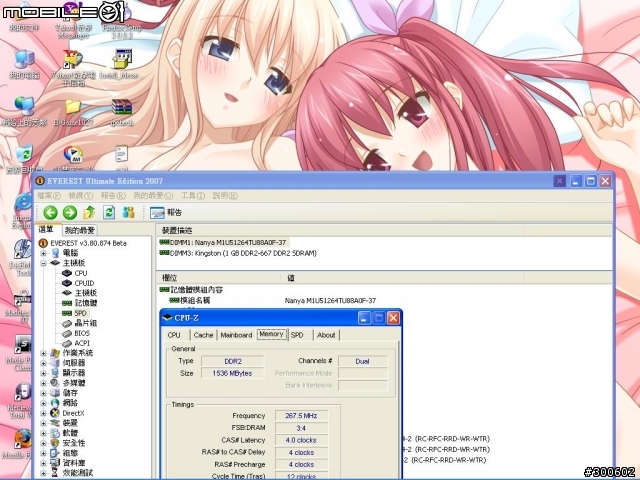Screen dimensions: 640x480
Task: Open the 報告 report toolbar button
Action: coord(166,213)
